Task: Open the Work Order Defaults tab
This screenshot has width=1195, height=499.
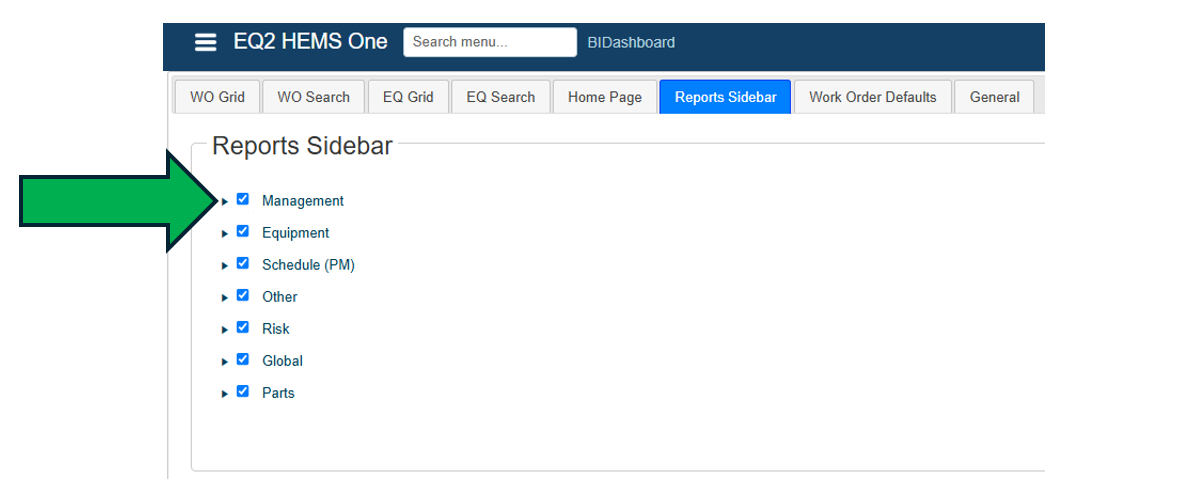Action: point(872,97)
